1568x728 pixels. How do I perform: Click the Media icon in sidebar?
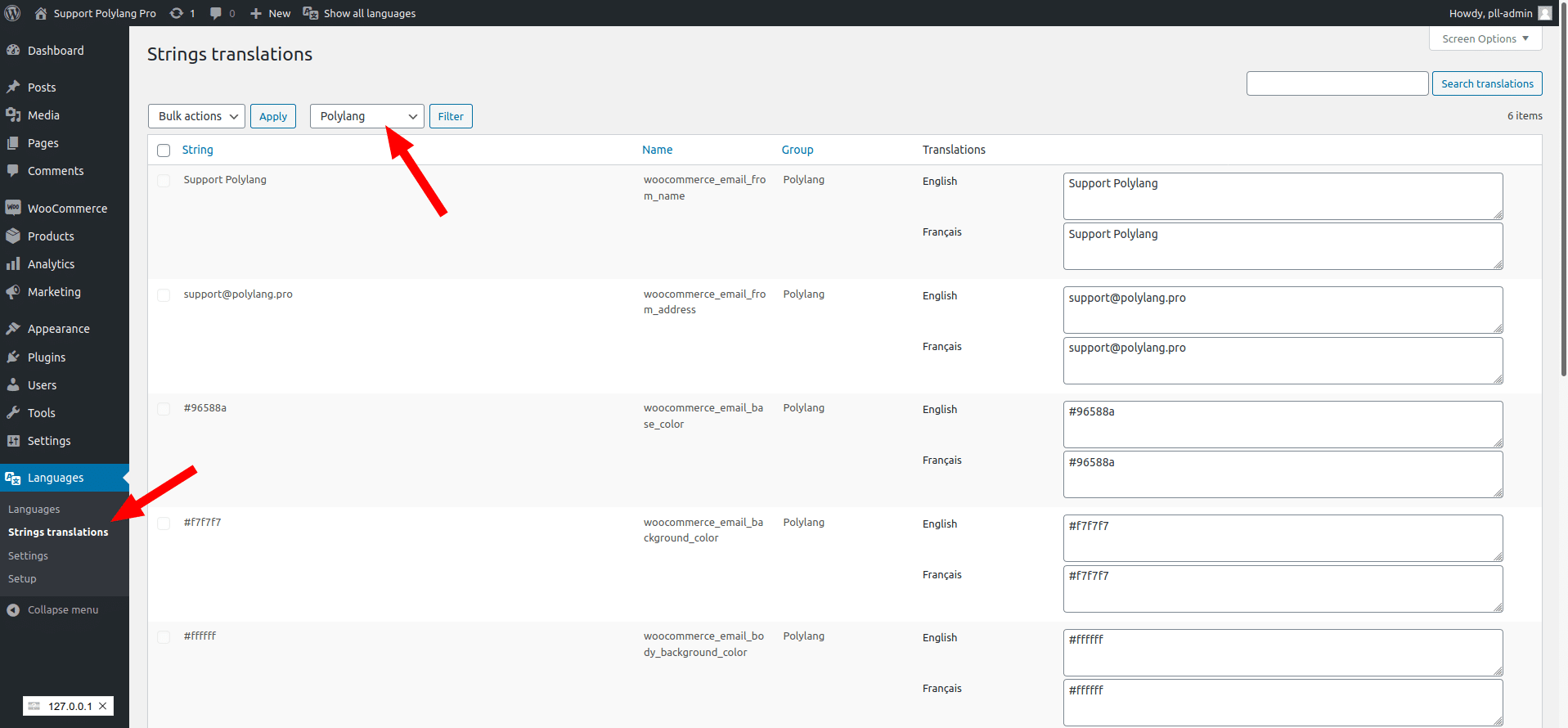(x=13, y=115)
